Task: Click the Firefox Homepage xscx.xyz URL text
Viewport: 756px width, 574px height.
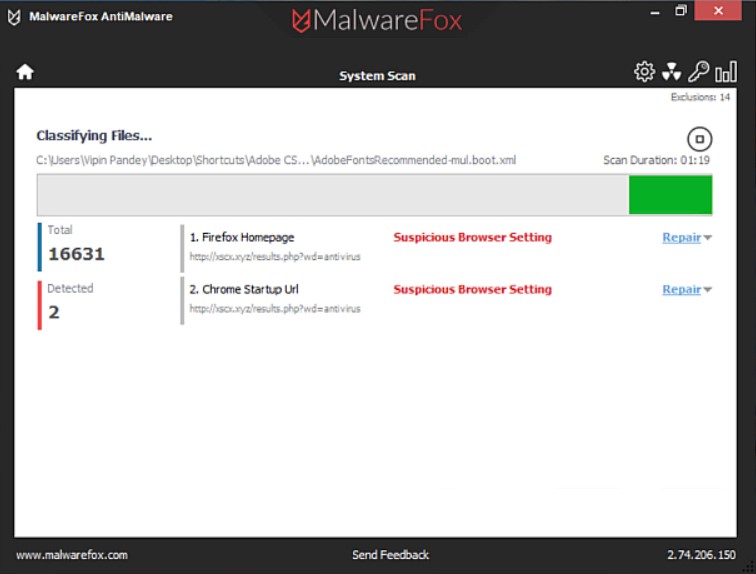Action: (x=275, y=257)
